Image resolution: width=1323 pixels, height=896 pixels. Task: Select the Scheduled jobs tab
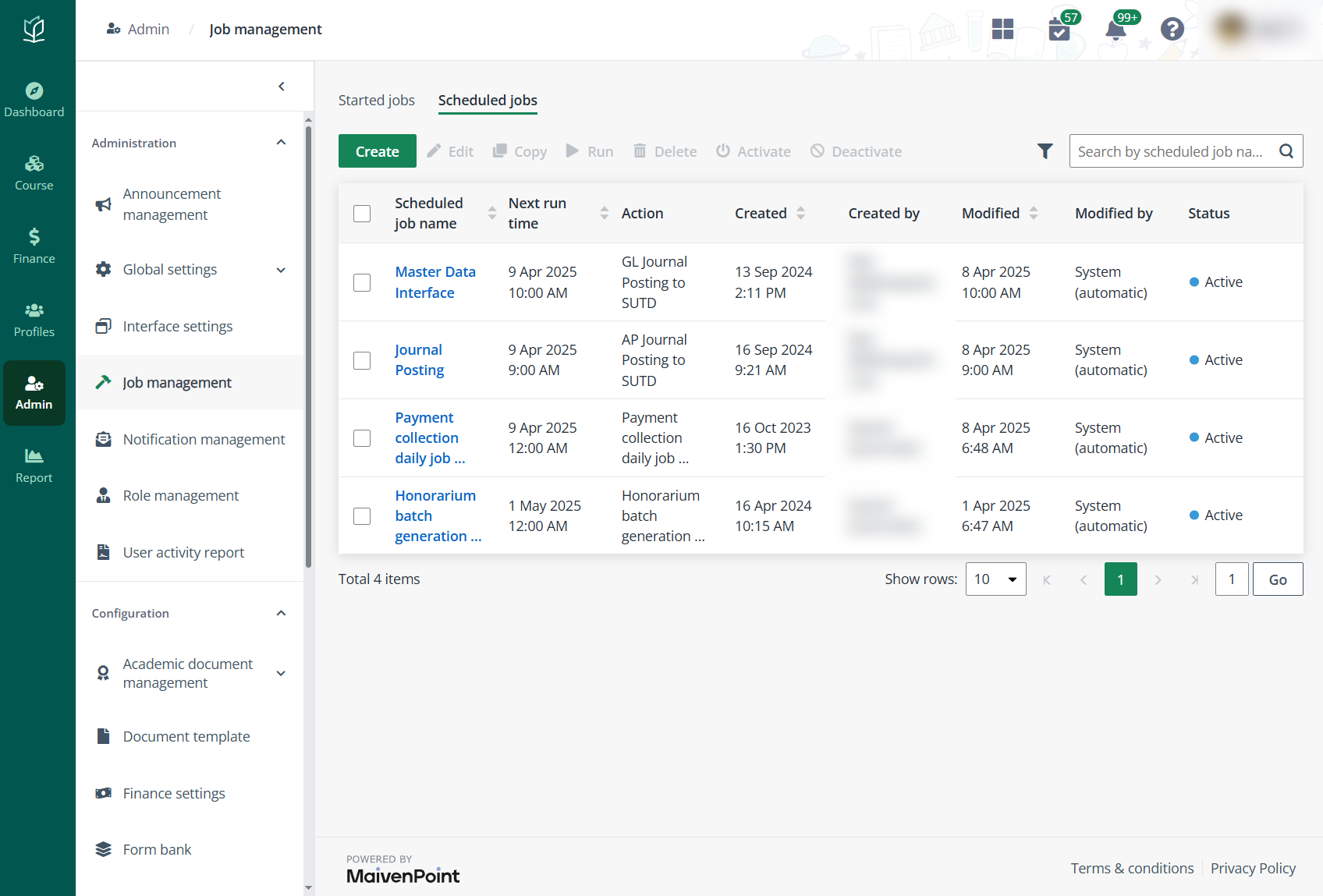coord(488,100)
